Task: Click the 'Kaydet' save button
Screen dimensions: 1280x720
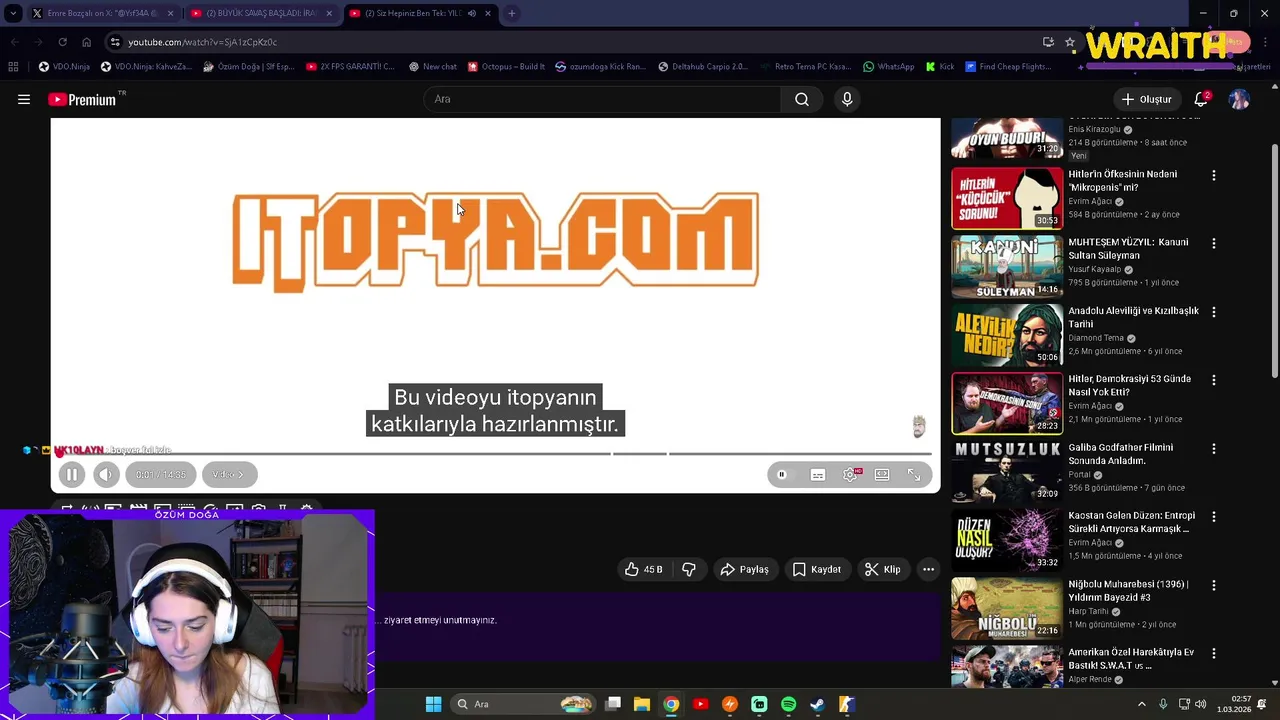Action: coord(817,569)
